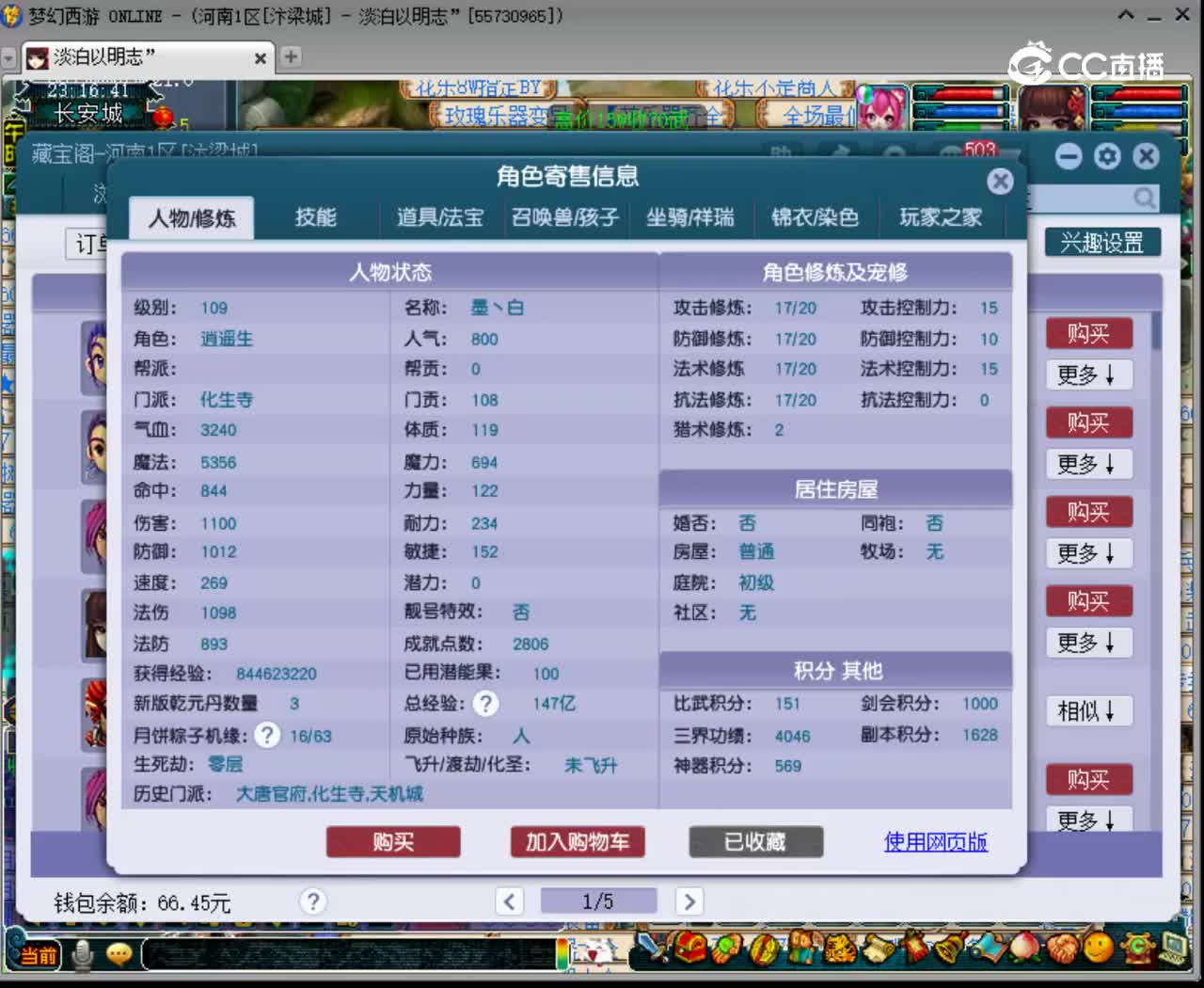Open the 藏宝阁 window gear settings icon
This screenshot has height=988, width=1204.
[1107, 156]
